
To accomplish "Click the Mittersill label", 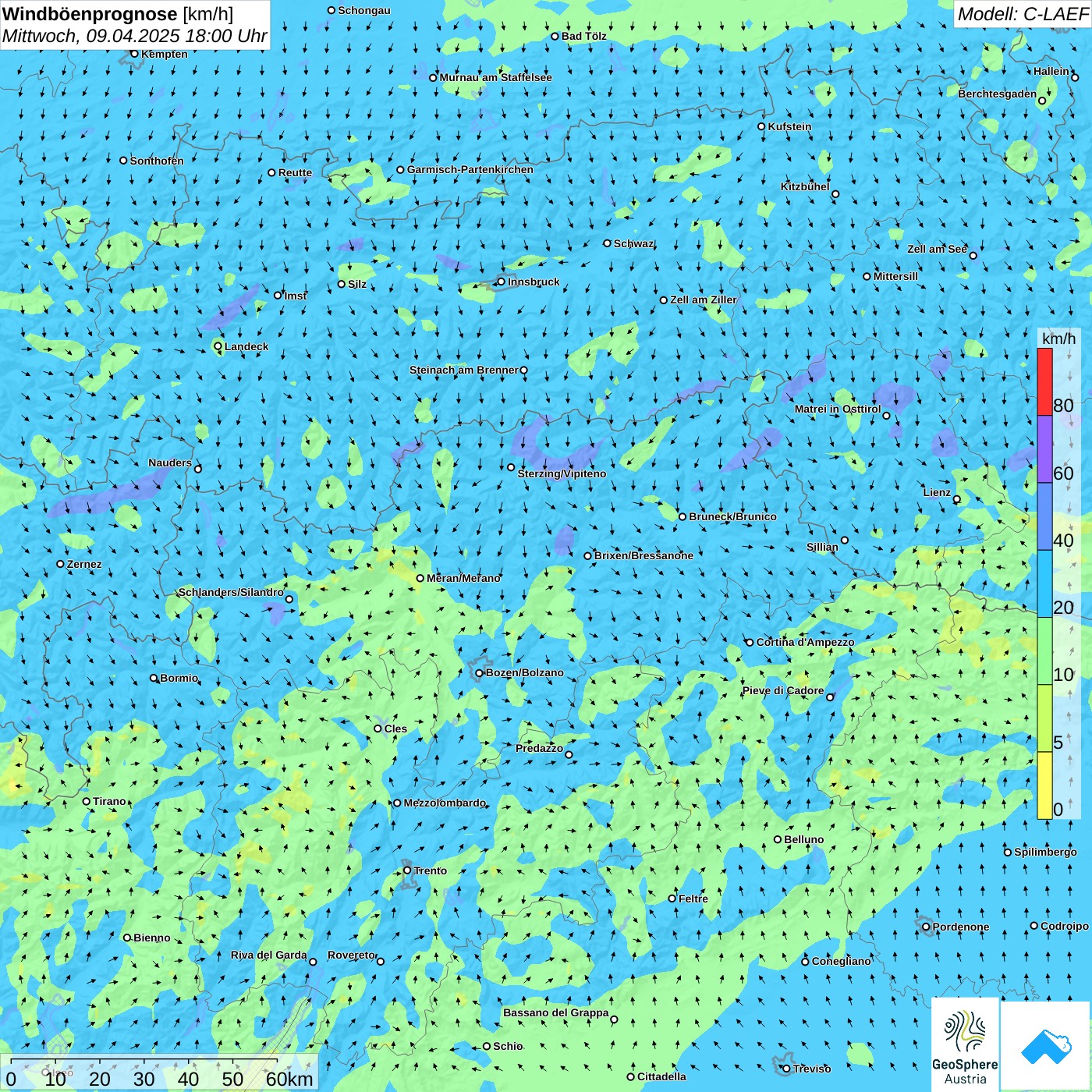I will click(x=895, y=276).
